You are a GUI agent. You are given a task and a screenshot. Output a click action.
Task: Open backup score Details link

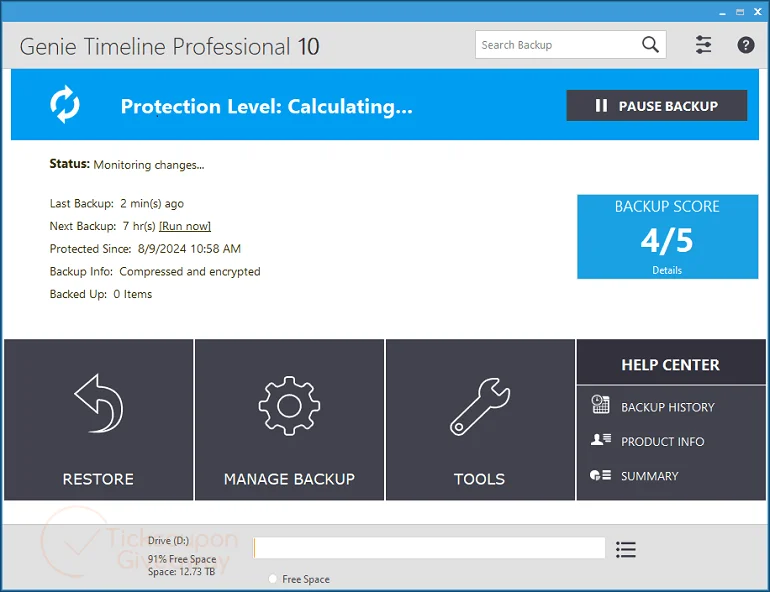[667, 270]
